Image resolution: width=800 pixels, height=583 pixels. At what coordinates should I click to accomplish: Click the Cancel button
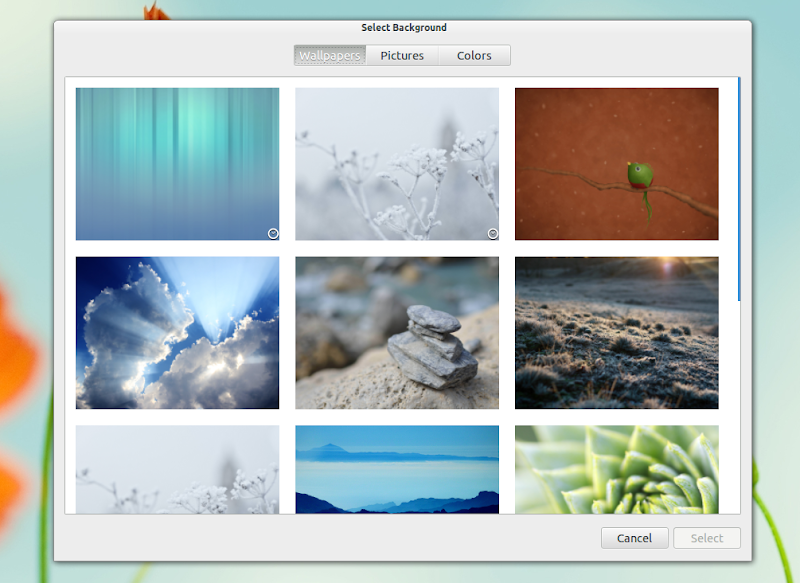pyautogui.click(x=634, y=538)
